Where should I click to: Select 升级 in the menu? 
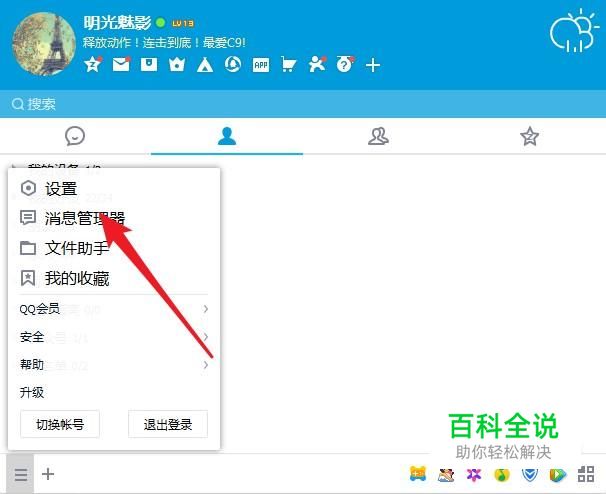coord(114,392)
